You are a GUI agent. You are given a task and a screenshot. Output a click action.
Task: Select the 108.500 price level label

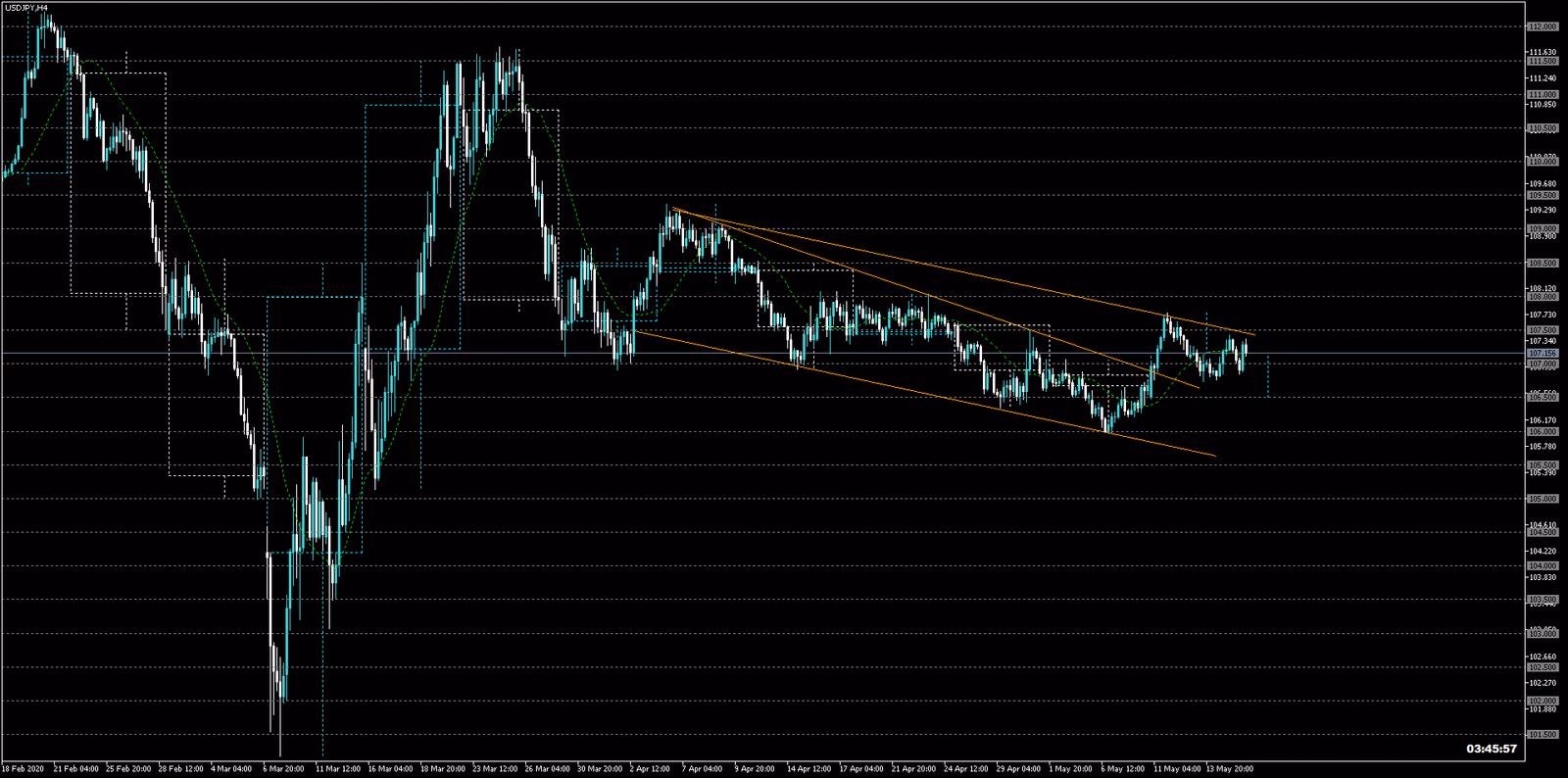(1543, 264)
